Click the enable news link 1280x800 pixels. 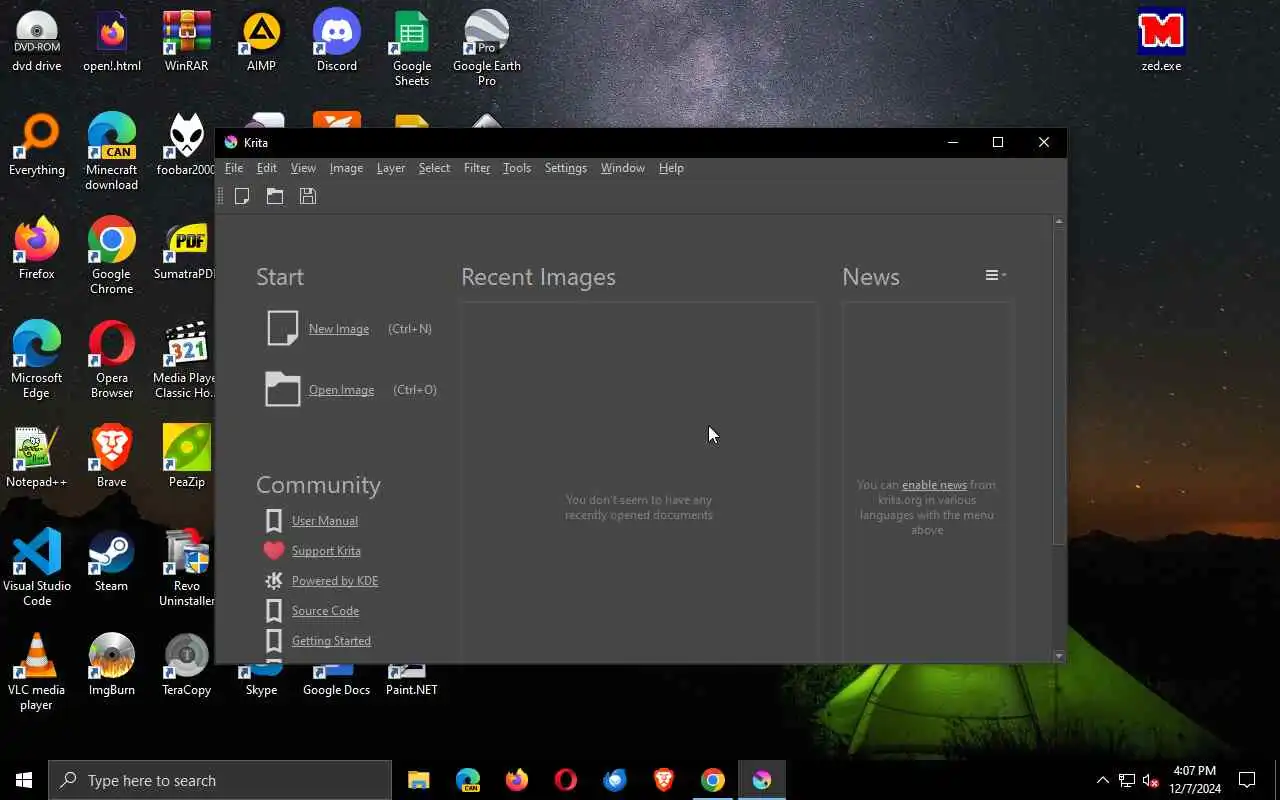pos(934,485)
